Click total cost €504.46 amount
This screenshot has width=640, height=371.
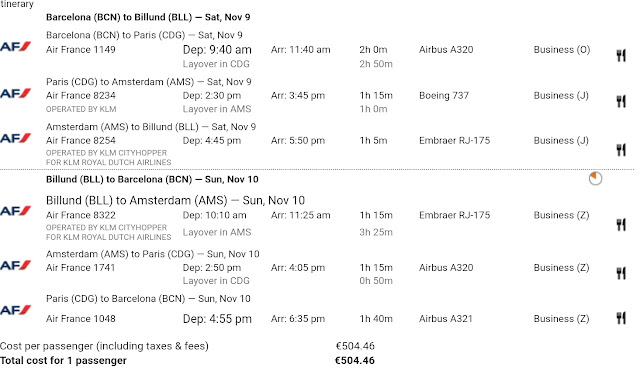click(x=354, y=361)
